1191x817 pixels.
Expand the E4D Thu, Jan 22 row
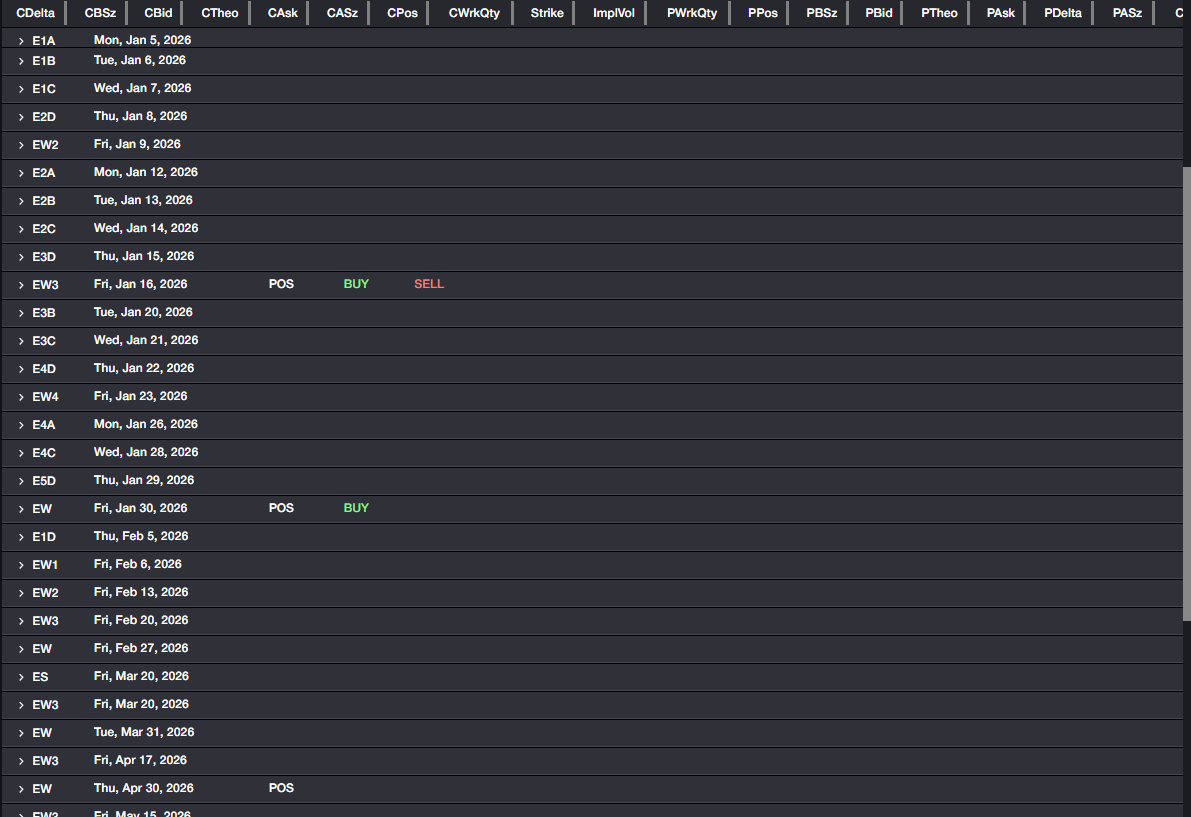point(21,369)
